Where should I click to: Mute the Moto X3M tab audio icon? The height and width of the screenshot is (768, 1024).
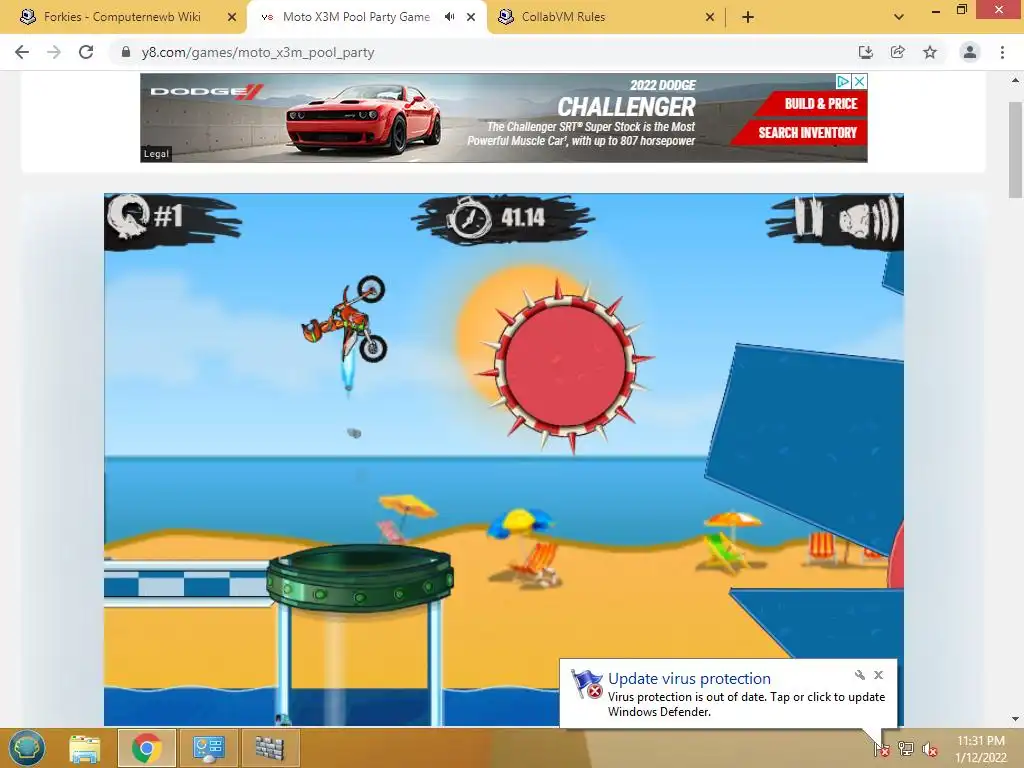(449, 17)
